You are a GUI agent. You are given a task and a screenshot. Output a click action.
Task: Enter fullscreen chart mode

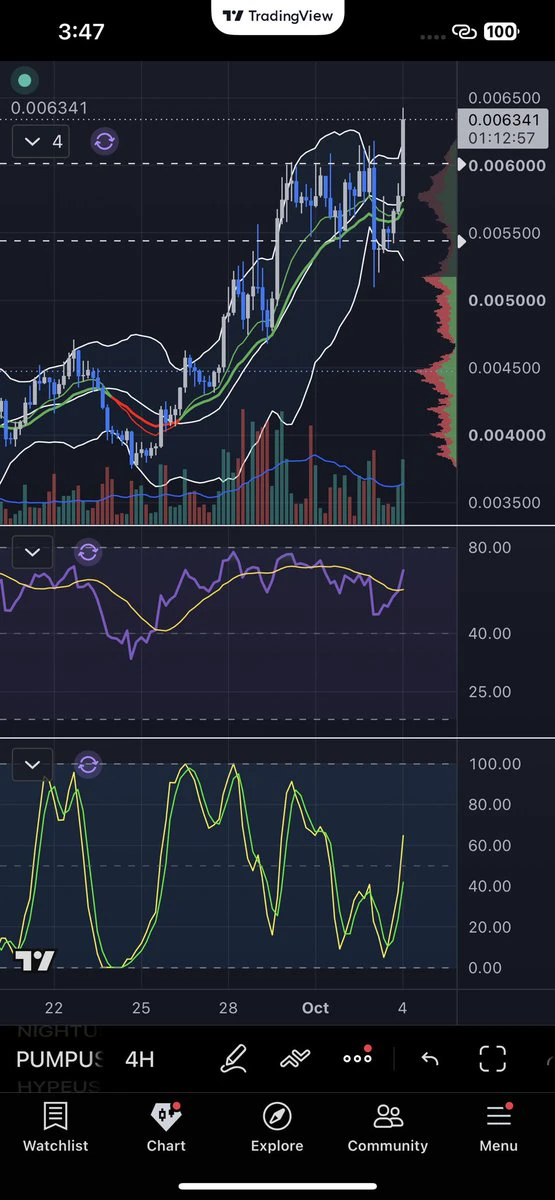[492, 1058]
